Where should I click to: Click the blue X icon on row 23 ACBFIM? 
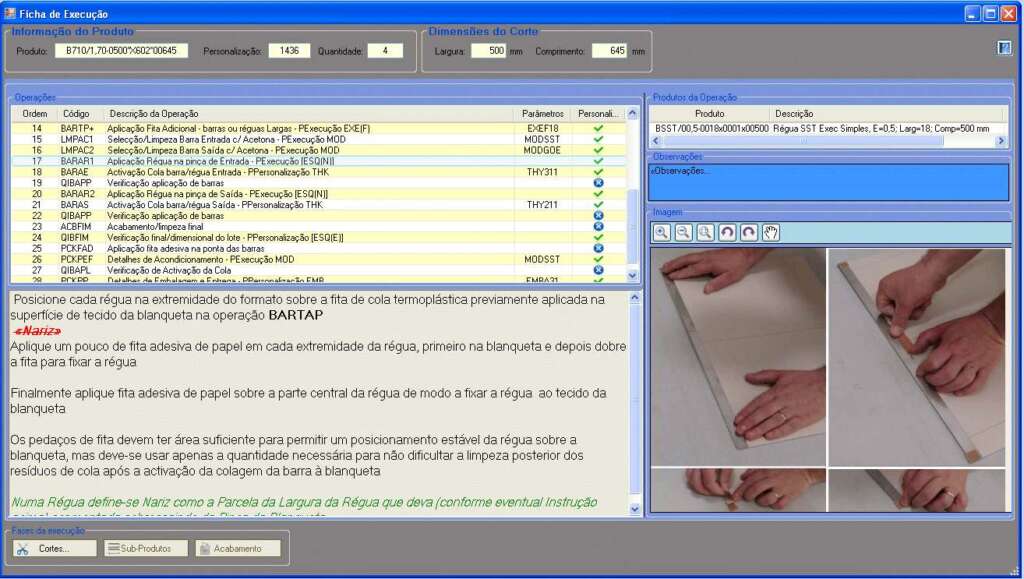tap(598, 227)
